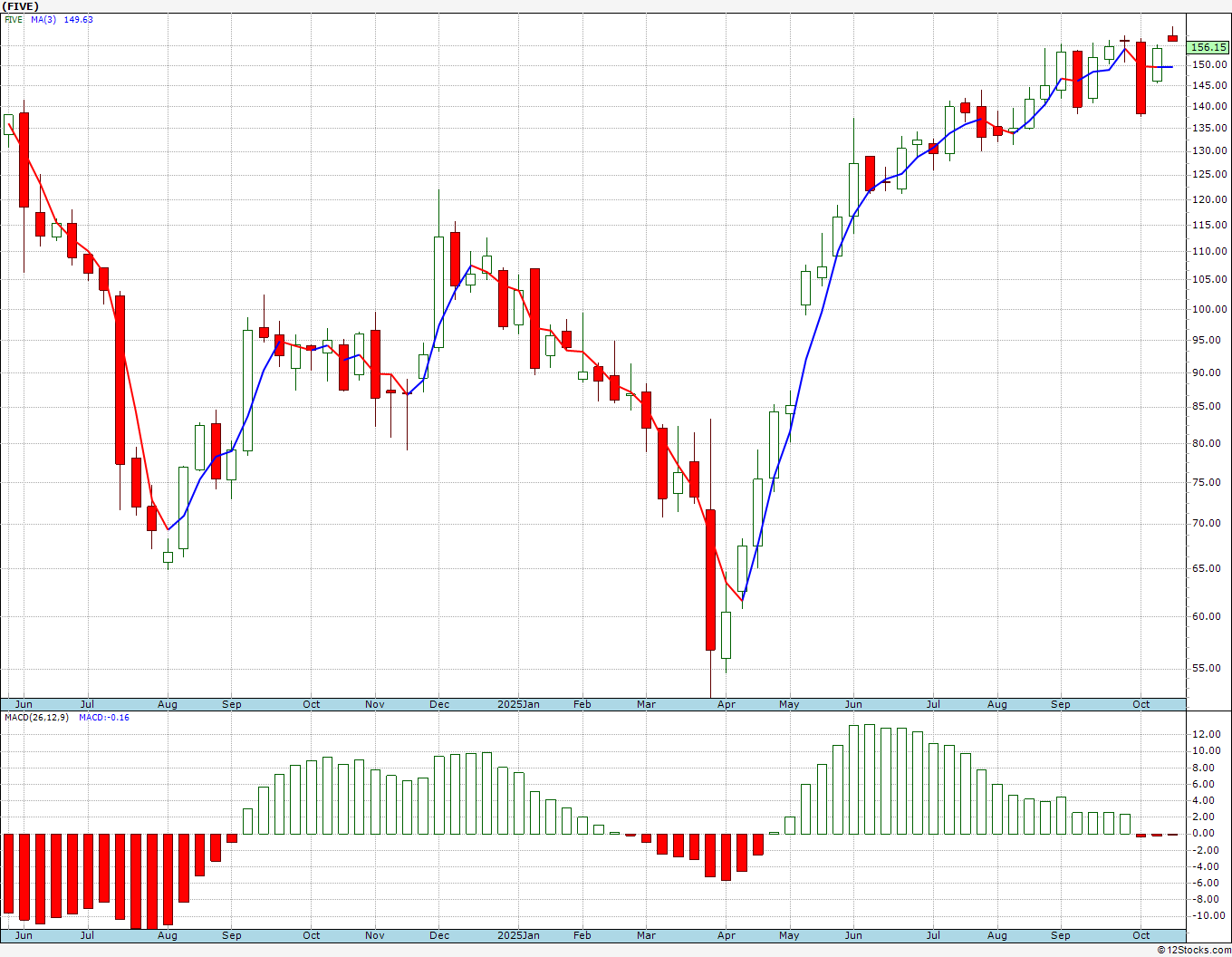
Task: Click Nov on the MACD panel month axis
Action: point(375,935)
